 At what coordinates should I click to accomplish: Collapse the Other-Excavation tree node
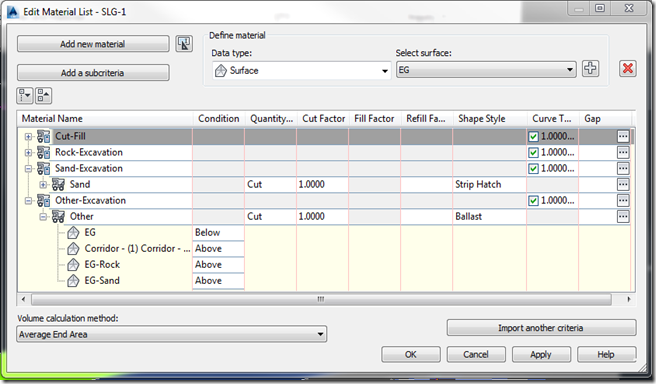point(28,201)
